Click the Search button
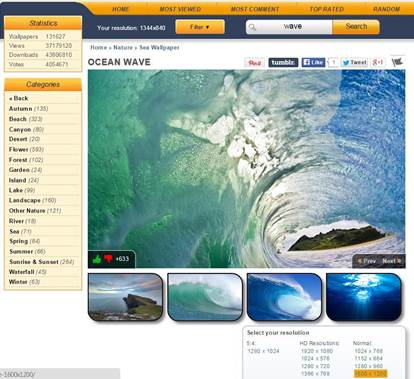The width and height of the screenshot is (414, 379). pos(356,27)
